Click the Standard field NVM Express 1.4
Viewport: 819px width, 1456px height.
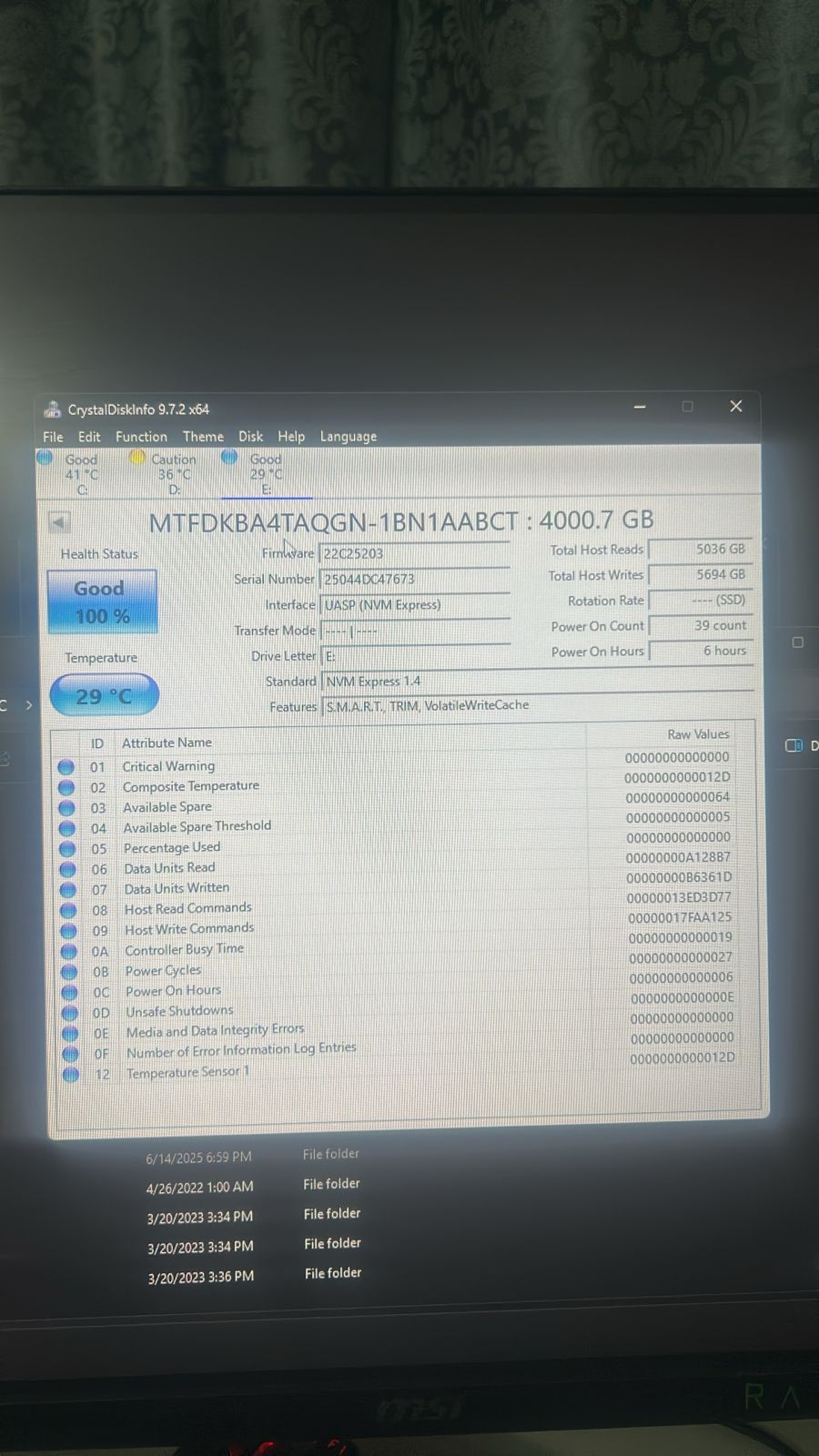coord(537,681)
